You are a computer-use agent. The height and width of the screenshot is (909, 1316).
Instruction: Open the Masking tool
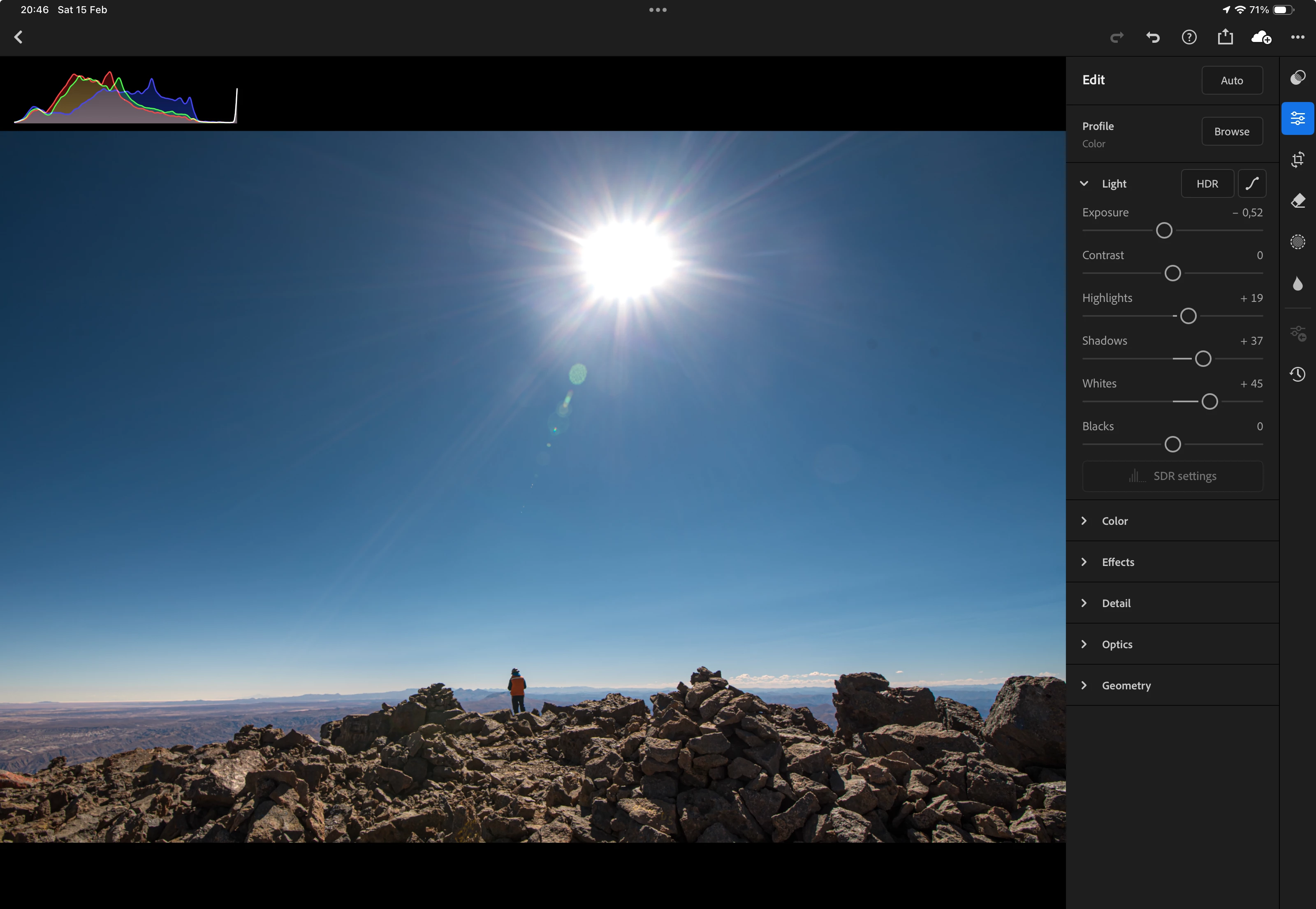click(1297, 242)
